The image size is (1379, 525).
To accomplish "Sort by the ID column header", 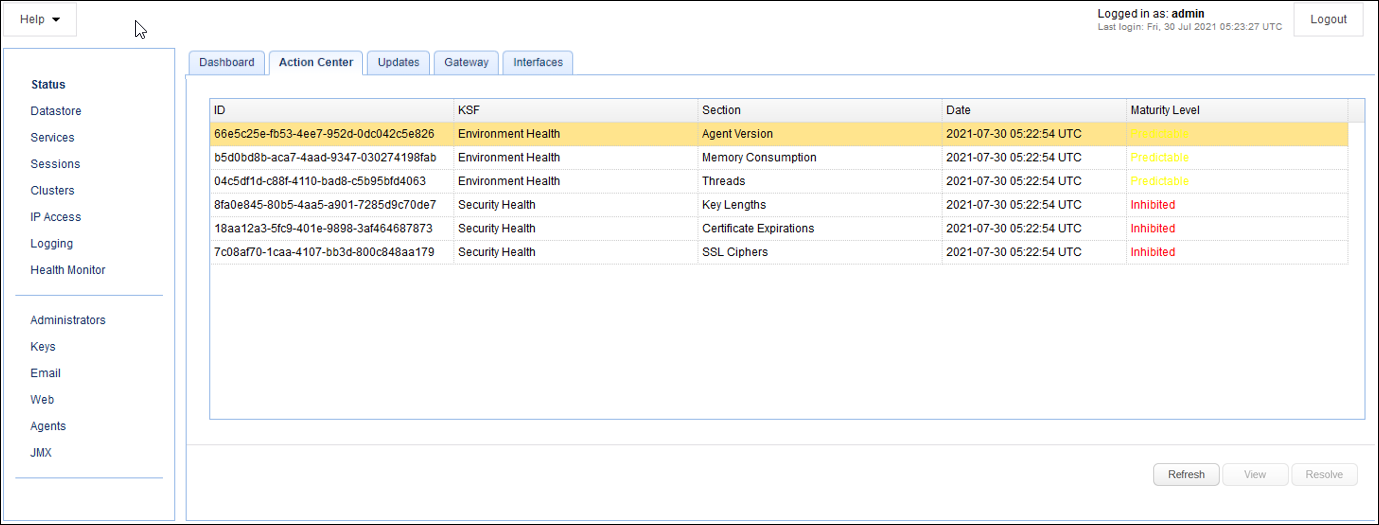I will pyautogui.click(x=331, y=110).
